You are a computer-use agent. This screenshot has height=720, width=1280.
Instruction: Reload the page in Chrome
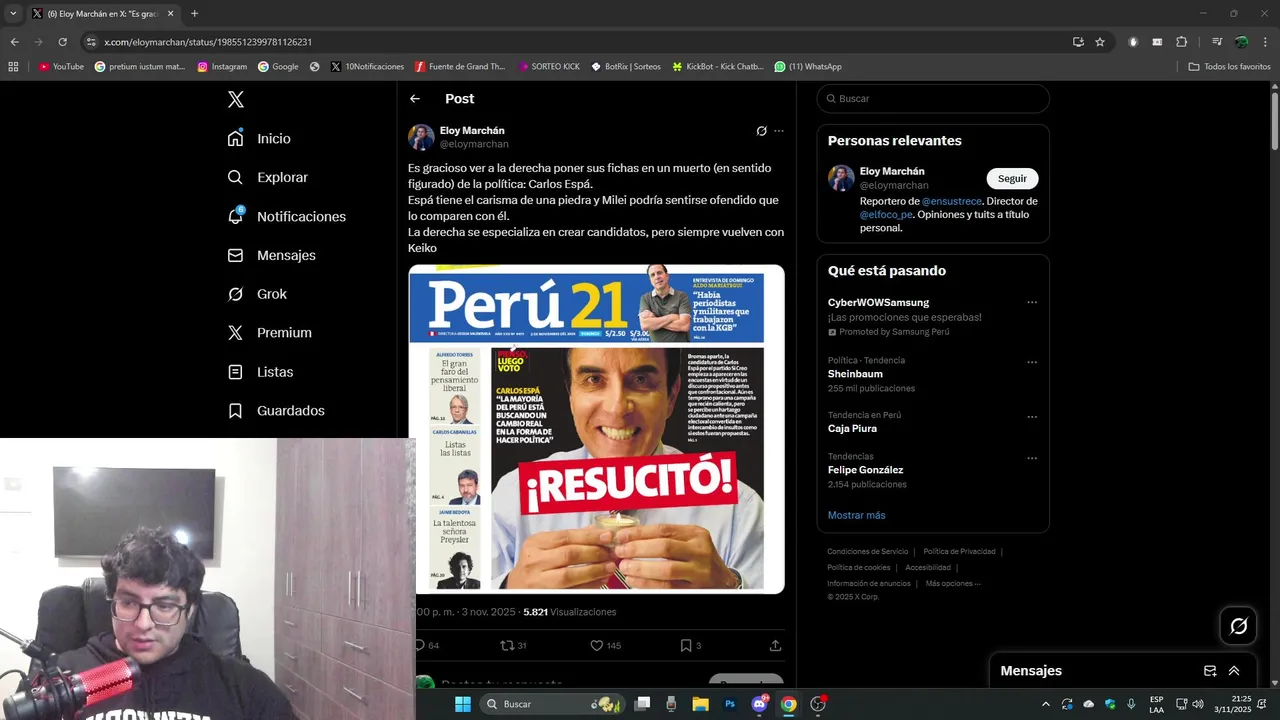point(62,42)
